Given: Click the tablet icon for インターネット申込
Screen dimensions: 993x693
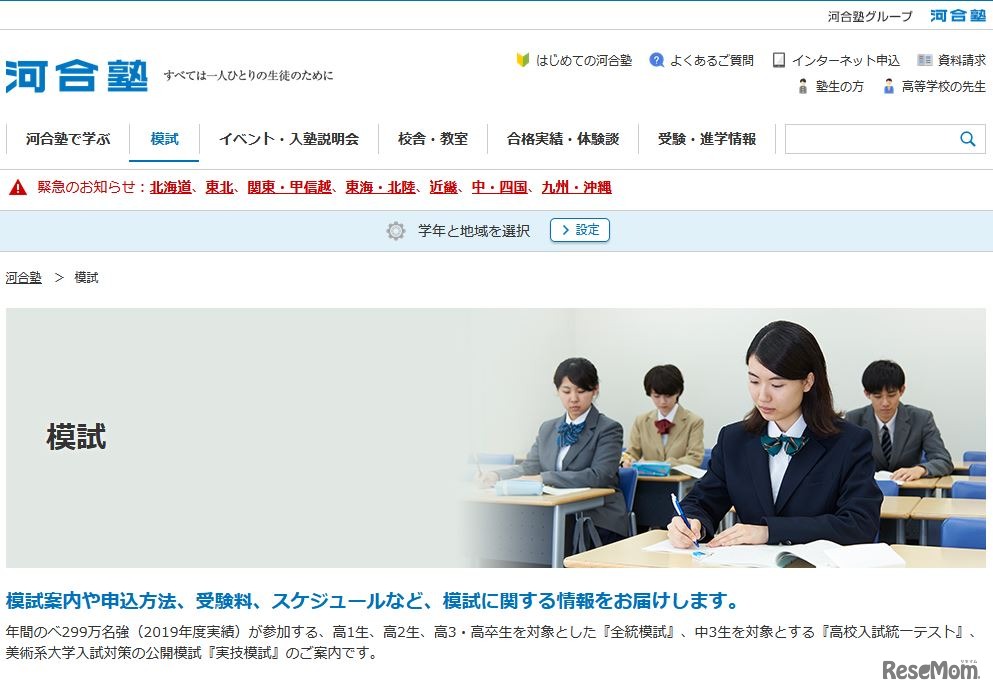Looking at the screenshot, I should (x=778, y=60).
